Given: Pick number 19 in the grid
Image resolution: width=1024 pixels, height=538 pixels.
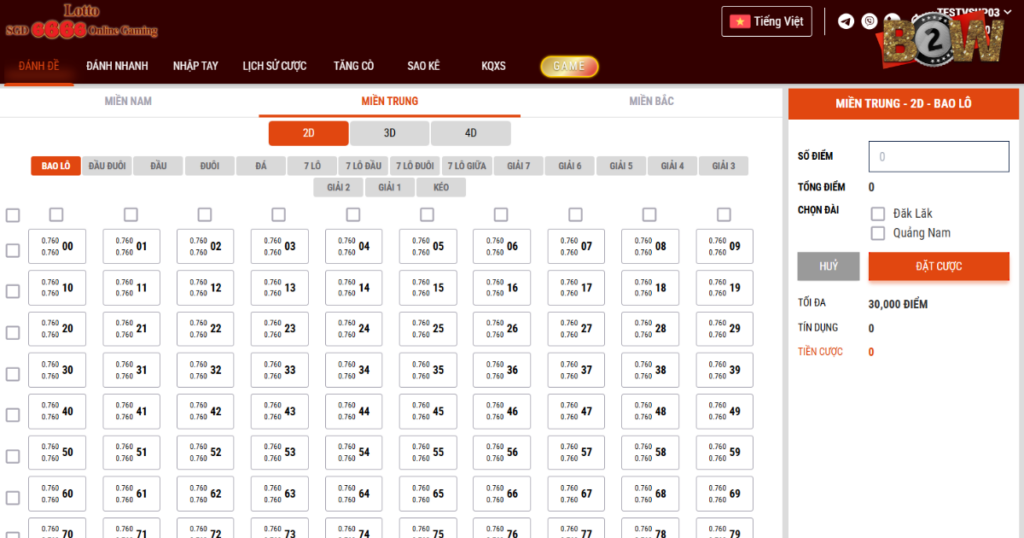Looking at the screenshot, I should (724, 288).
